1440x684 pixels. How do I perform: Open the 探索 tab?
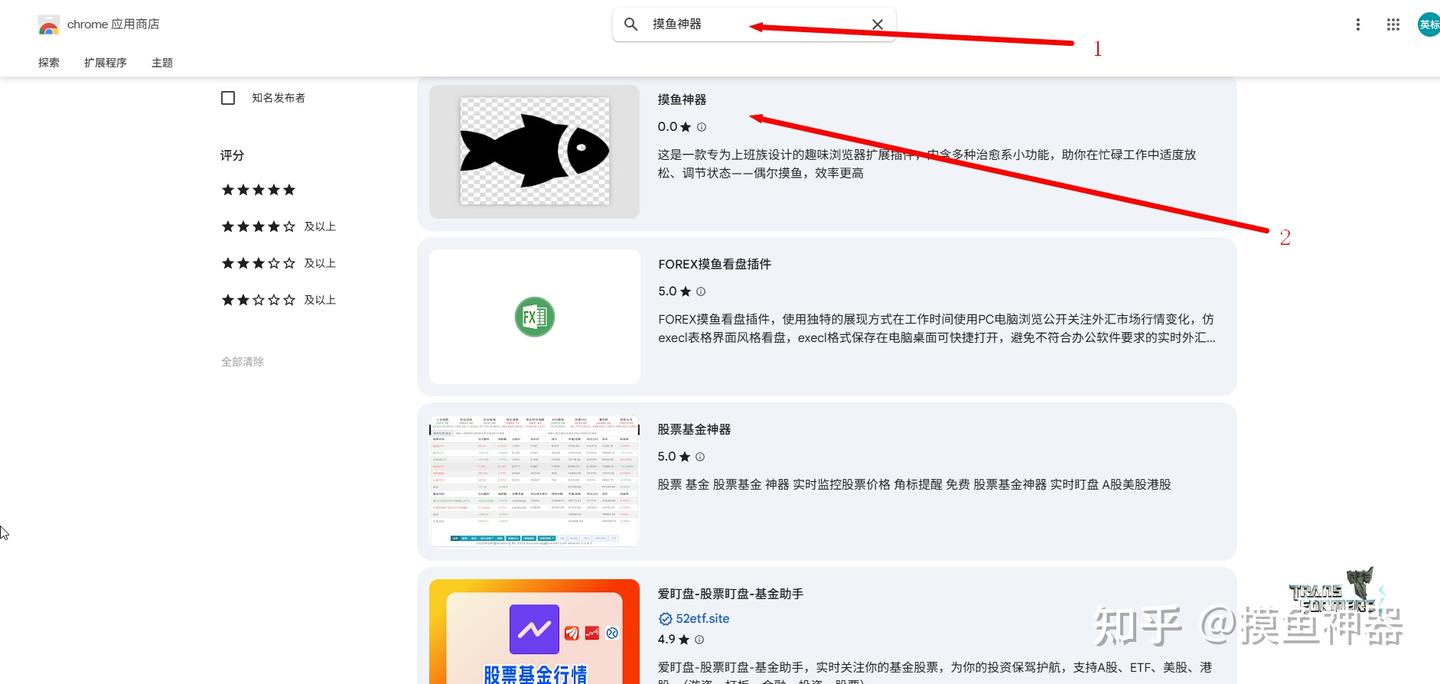(49, 62)
